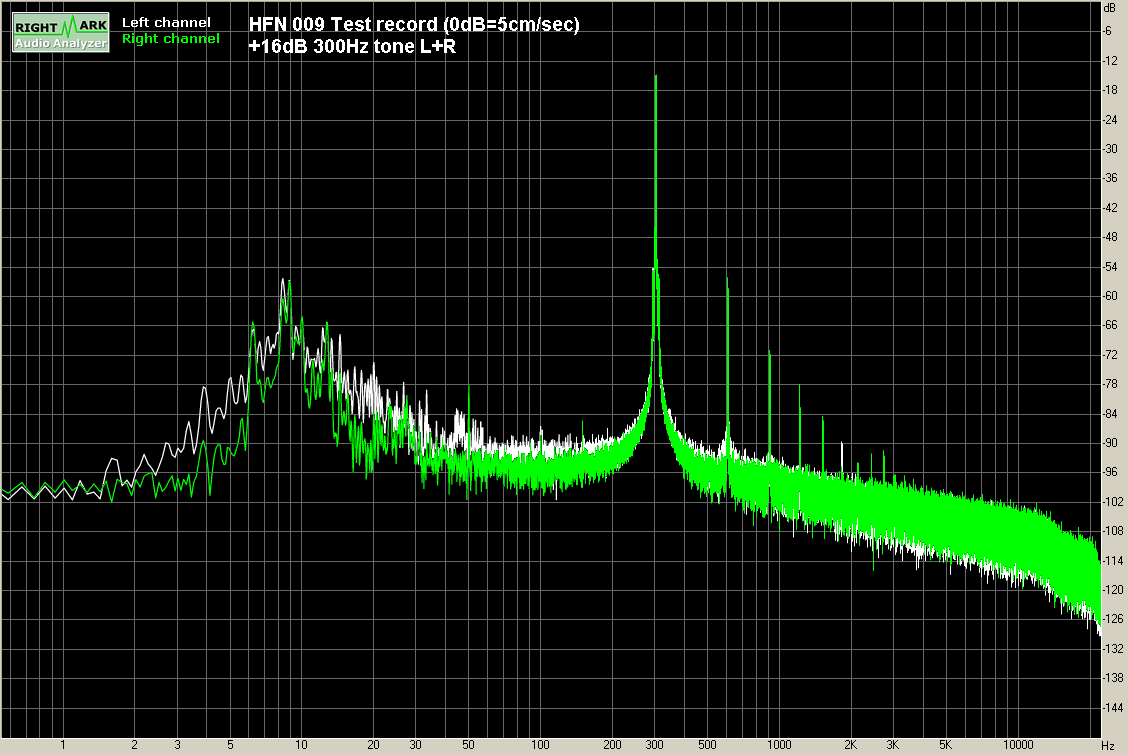The height and width of the screenshot is (755, 1128).
Task: Click the -84 dB axis value
Action: 1110,413
